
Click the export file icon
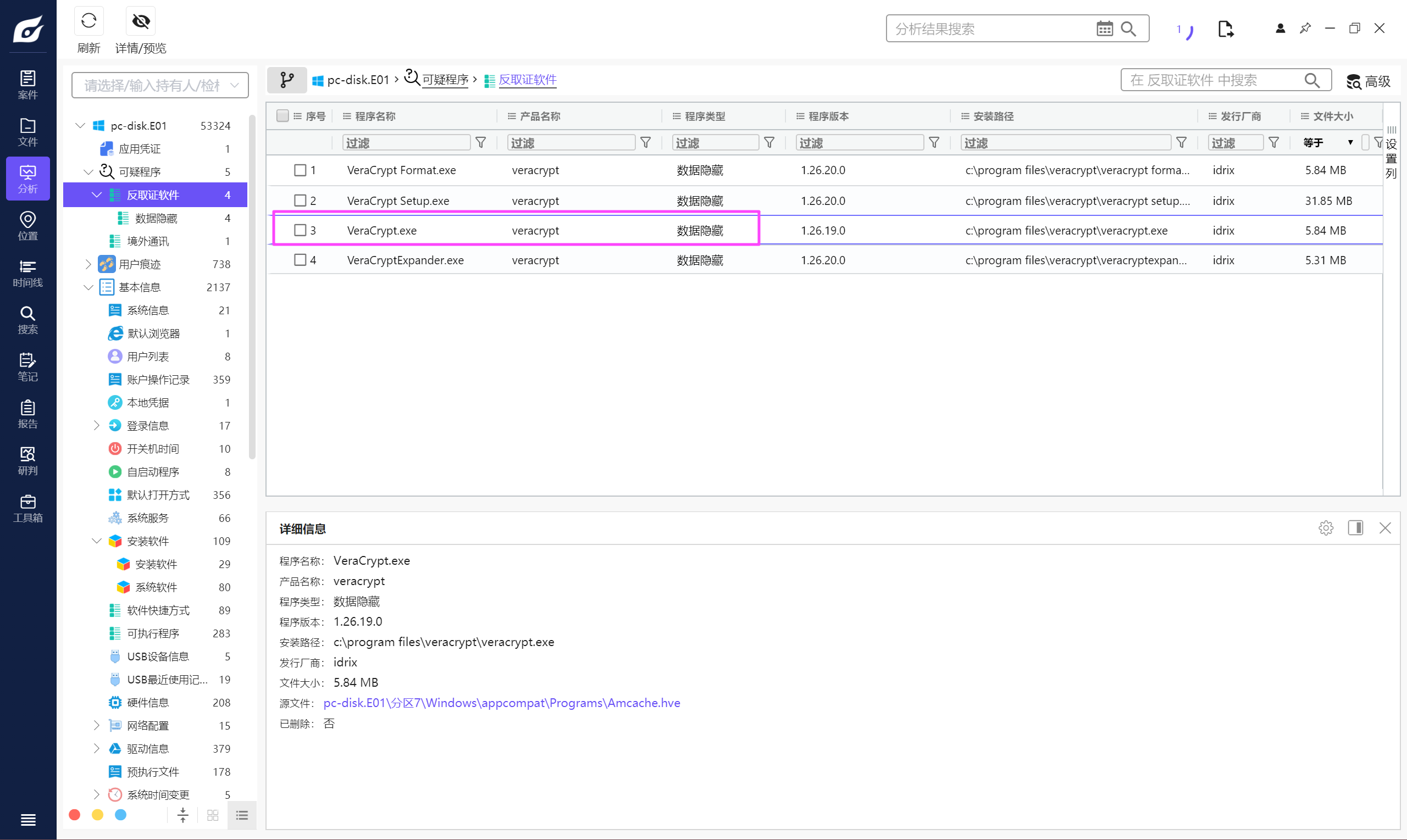coord(1225,29)
